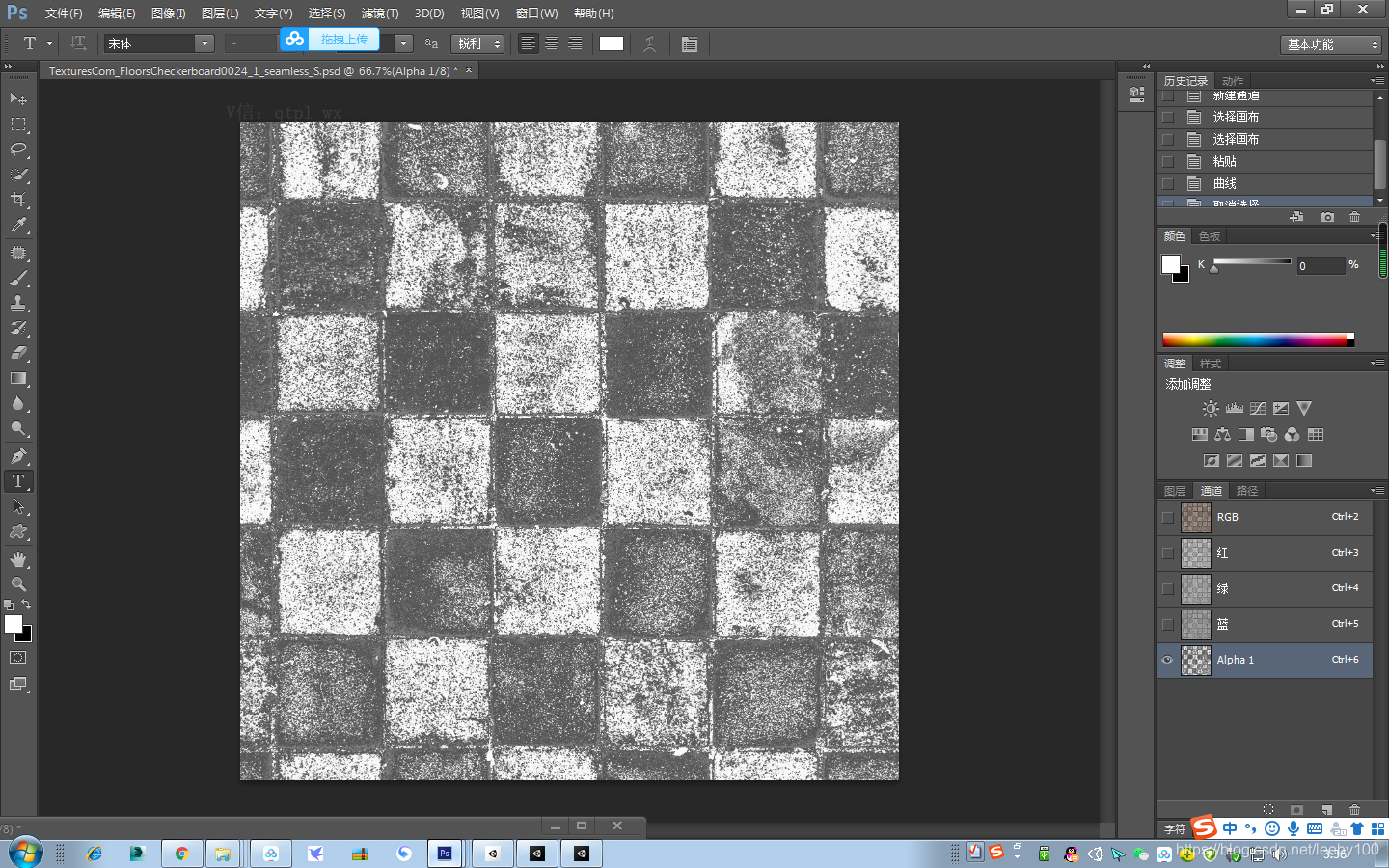Select the Spot Healing Brush tool
Screen dimensions: 1389x868
pyautogui.click(x=18, y=253)
